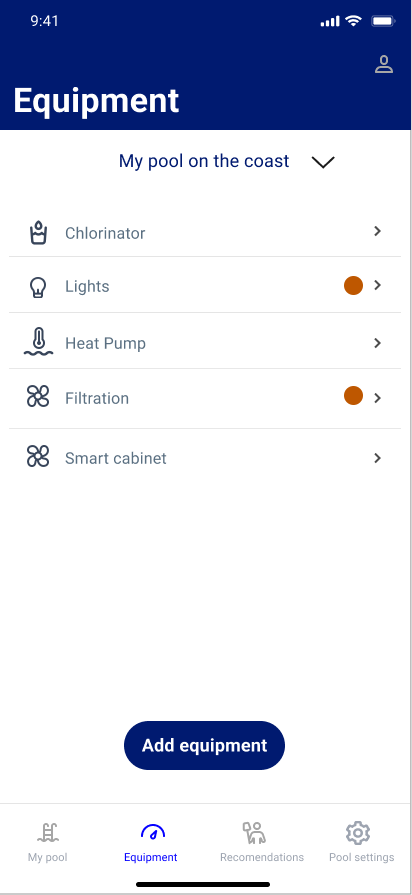This screenshot has width=412, height=895.
Task: Tap the Pool settings gear icon
Action: [358, 833]
